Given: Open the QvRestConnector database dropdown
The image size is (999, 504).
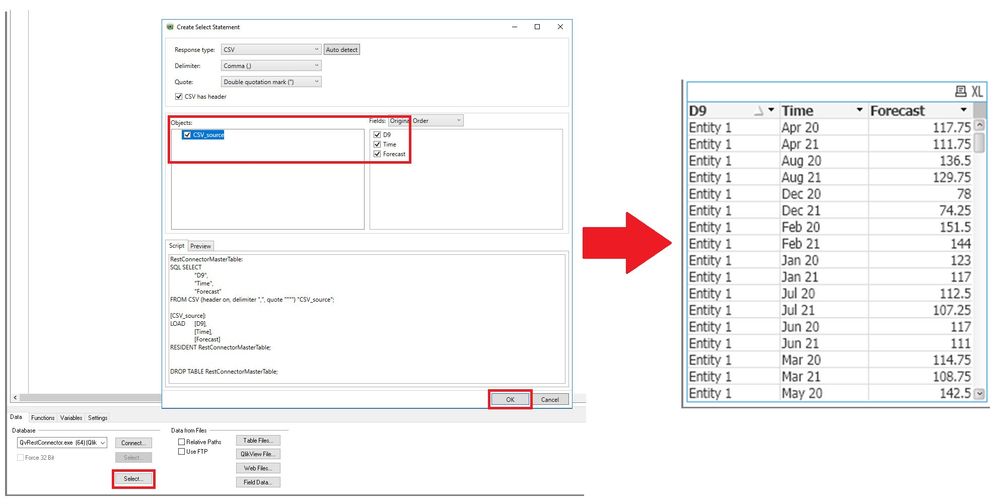Looking at the screenshot, I should pyautogui.click(x=62, y=442).
